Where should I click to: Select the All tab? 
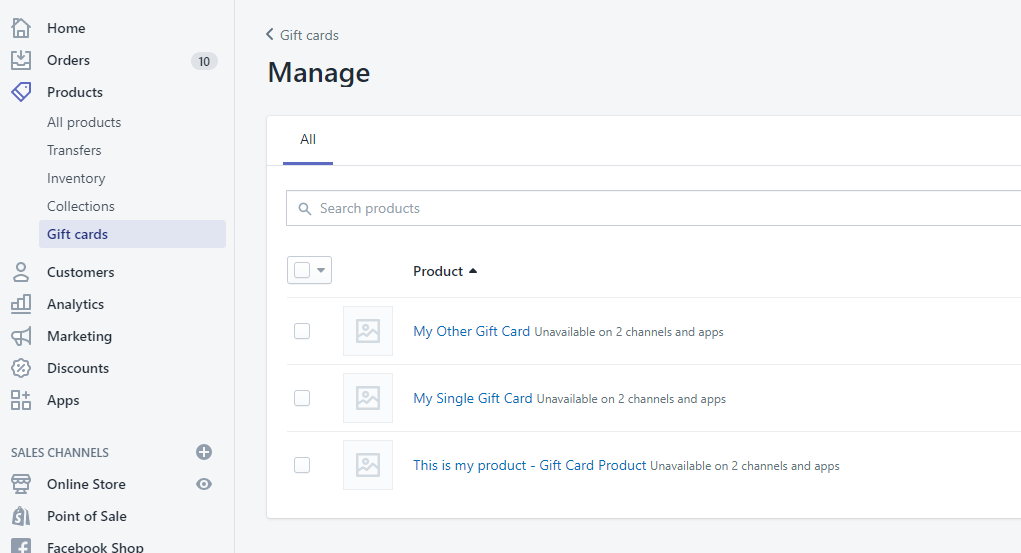(x=308, y=140)
